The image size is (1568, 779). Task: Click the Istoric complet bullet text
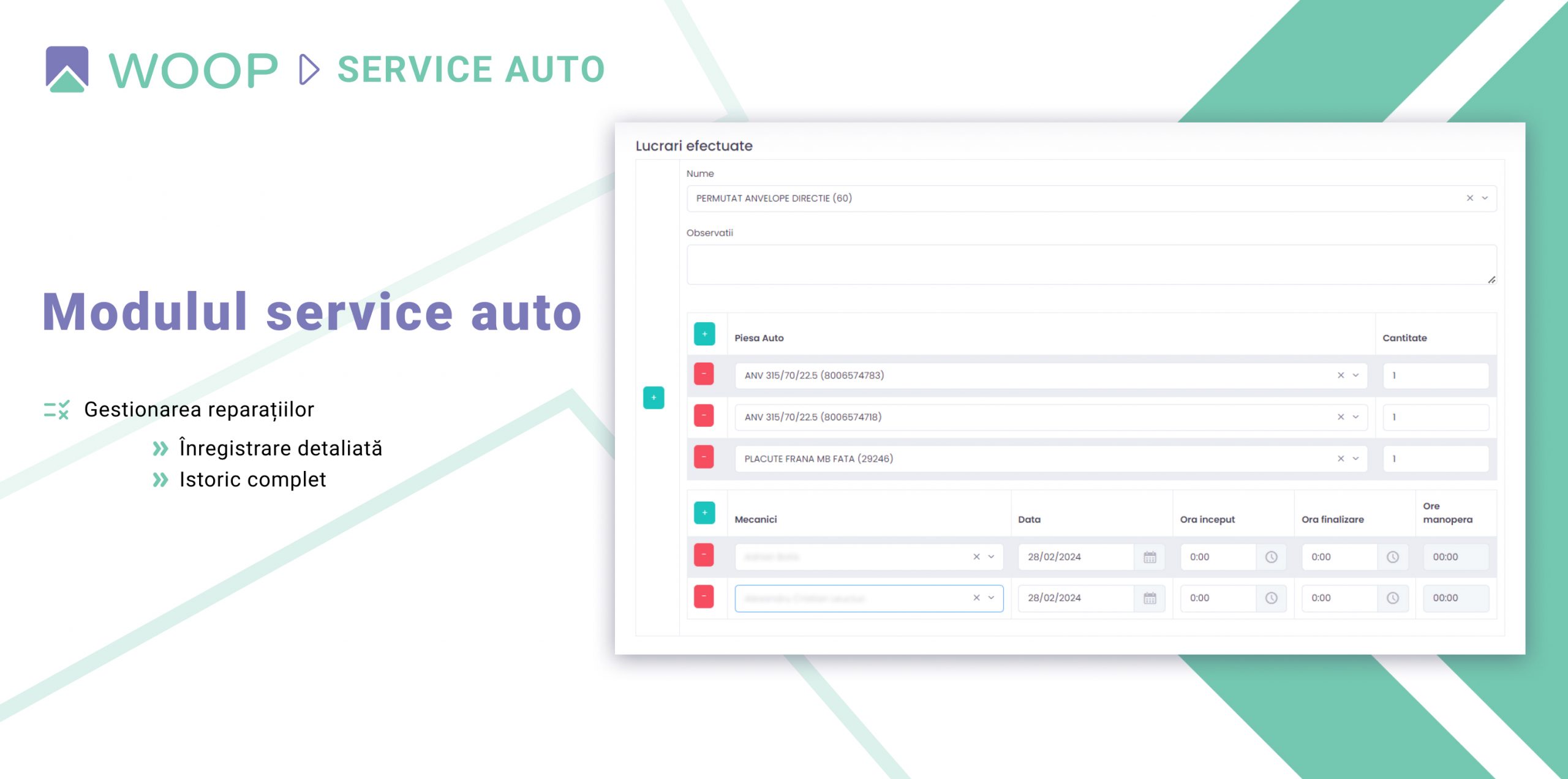[252, 480]
